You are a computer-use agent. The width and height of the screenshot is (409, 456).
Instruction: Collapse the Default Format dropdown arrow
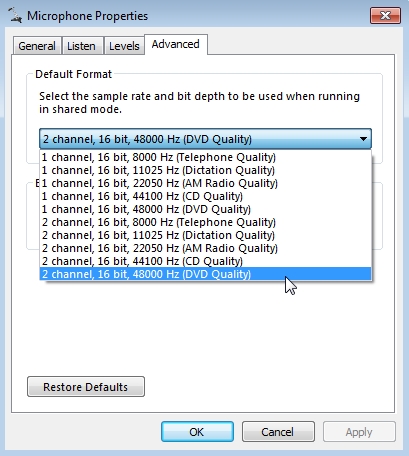point(363,139)
